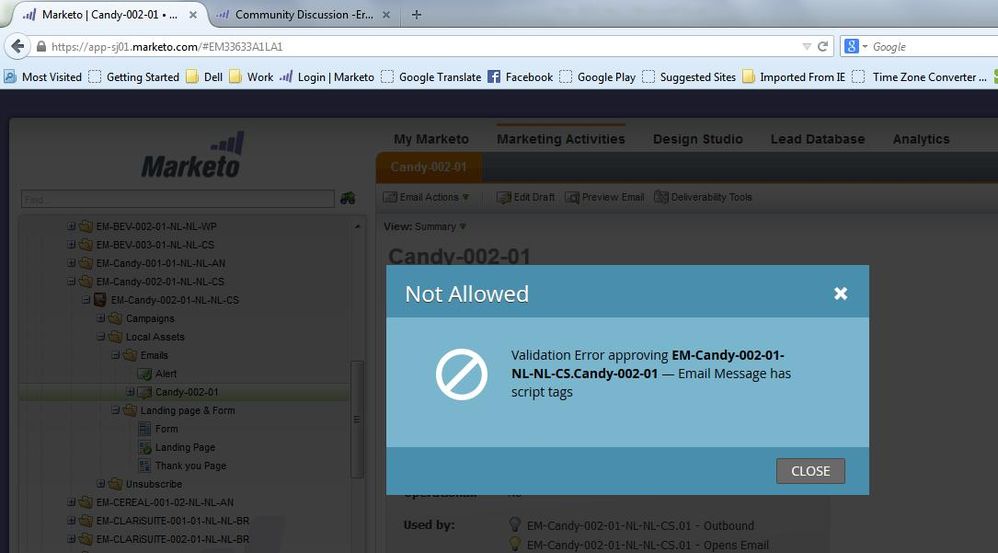Open the Google Translate bookmark
Image resolution: width=998 pixels, height=553 pixels.
pyautogui.click(x=431, y=77)
